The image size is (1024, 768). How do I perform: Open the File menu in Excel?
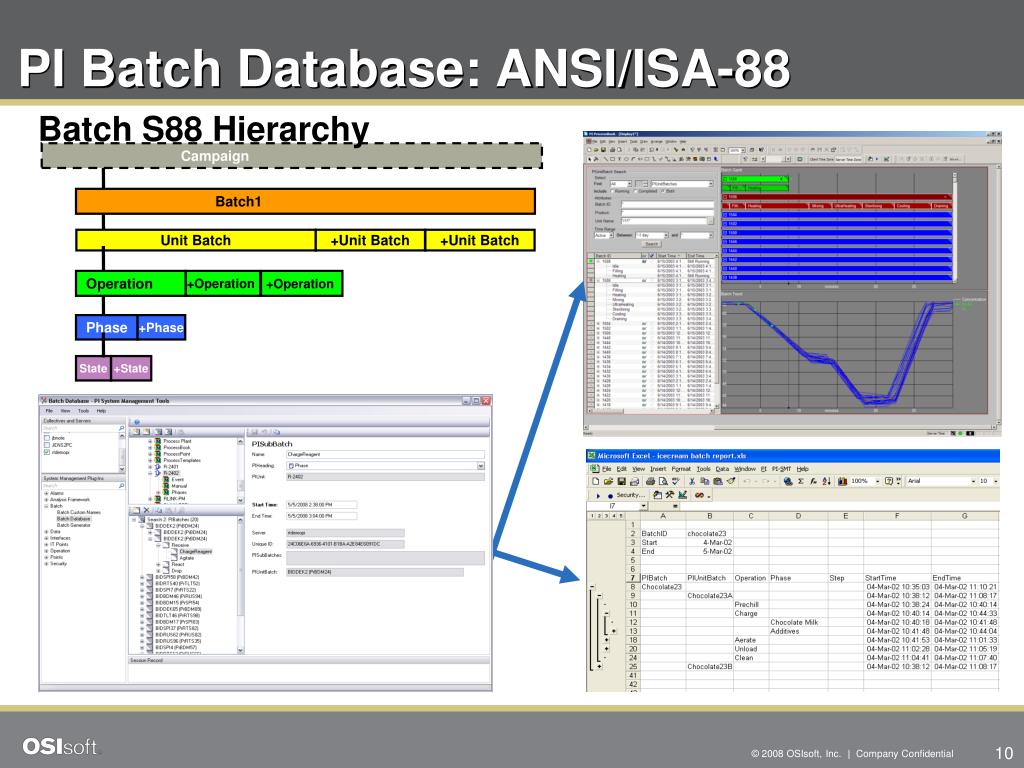point(607,469)
